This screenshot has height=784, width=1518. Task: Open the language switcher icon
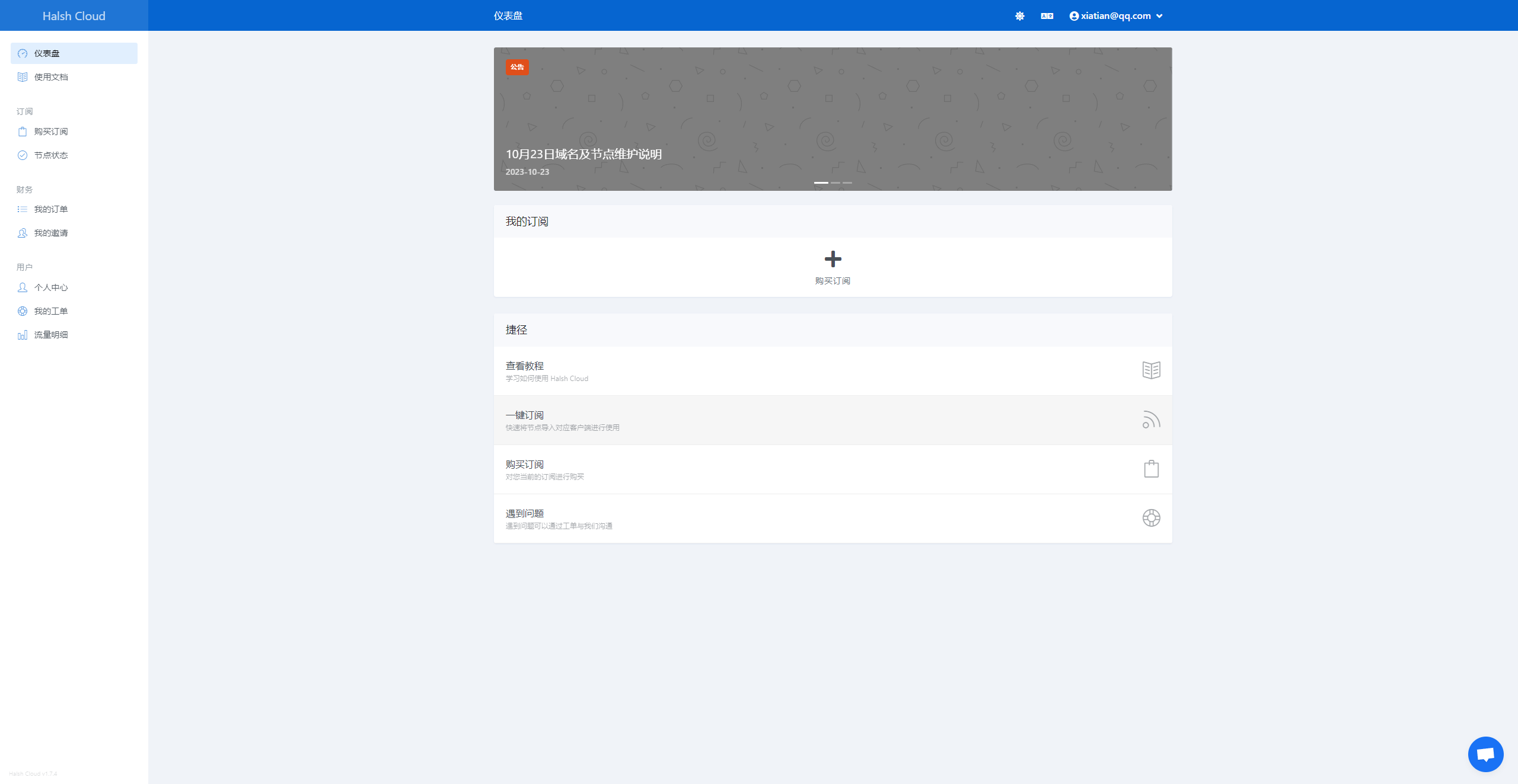(1047, 16)
